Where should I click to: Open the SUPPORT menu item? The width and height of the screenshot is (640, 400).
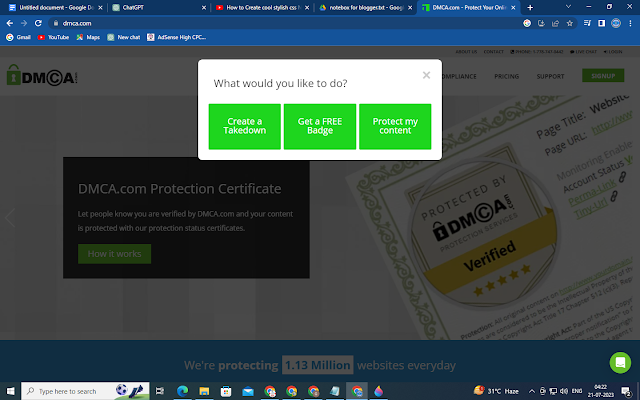(550, 76)
